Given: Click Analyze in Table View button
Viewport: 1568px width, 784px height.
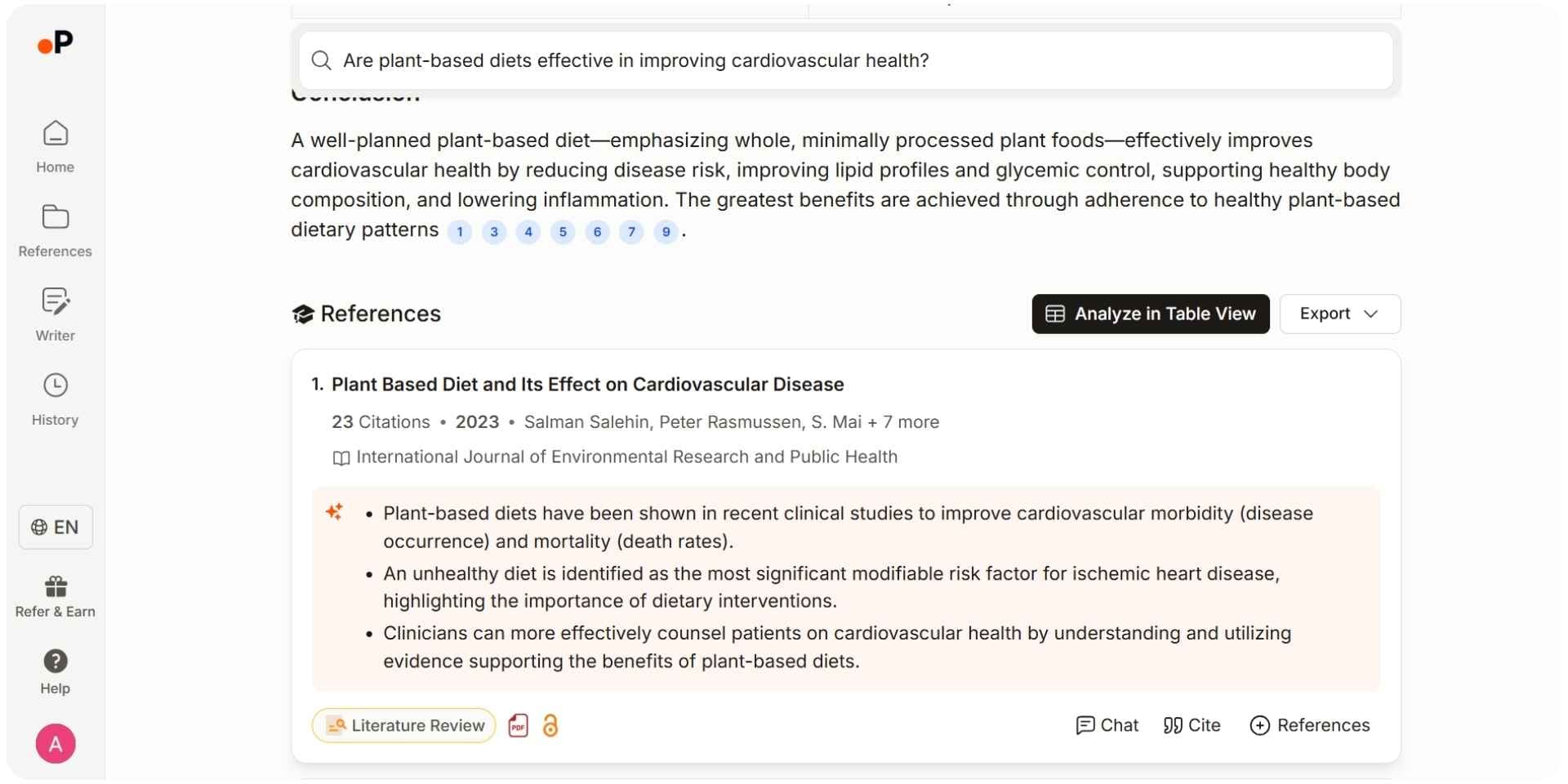Looking at the screenshot, I should [1150, 314].
